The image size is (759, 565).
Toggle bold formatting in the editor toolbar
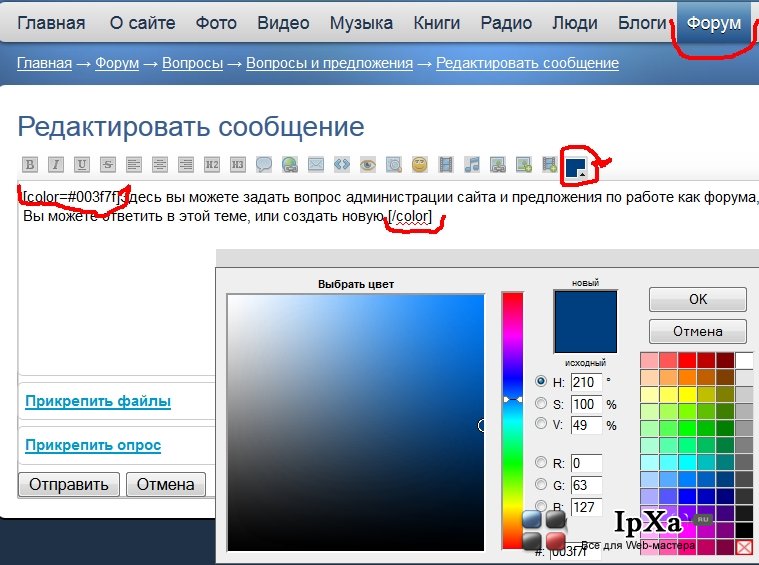[x=30, y=165]
